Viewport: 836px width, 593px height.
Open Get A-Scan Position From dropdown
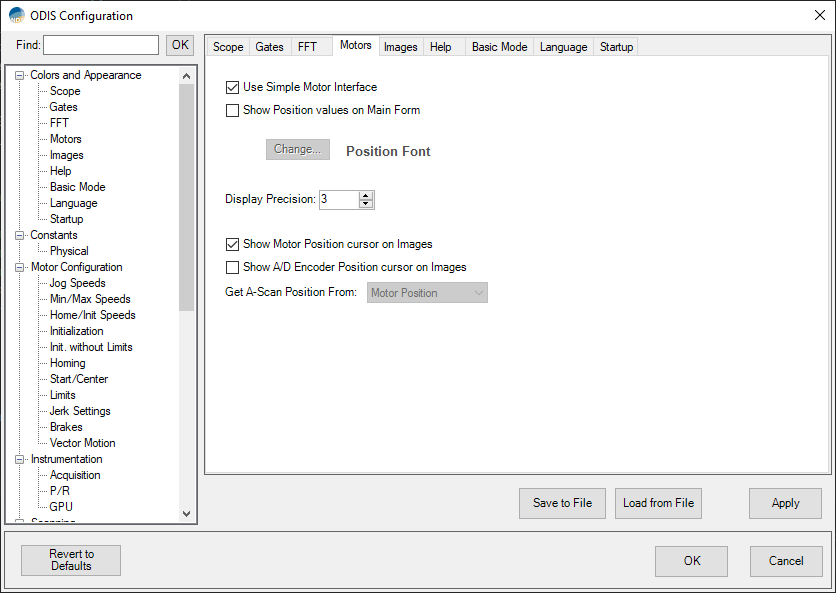(x=427, y=293)
